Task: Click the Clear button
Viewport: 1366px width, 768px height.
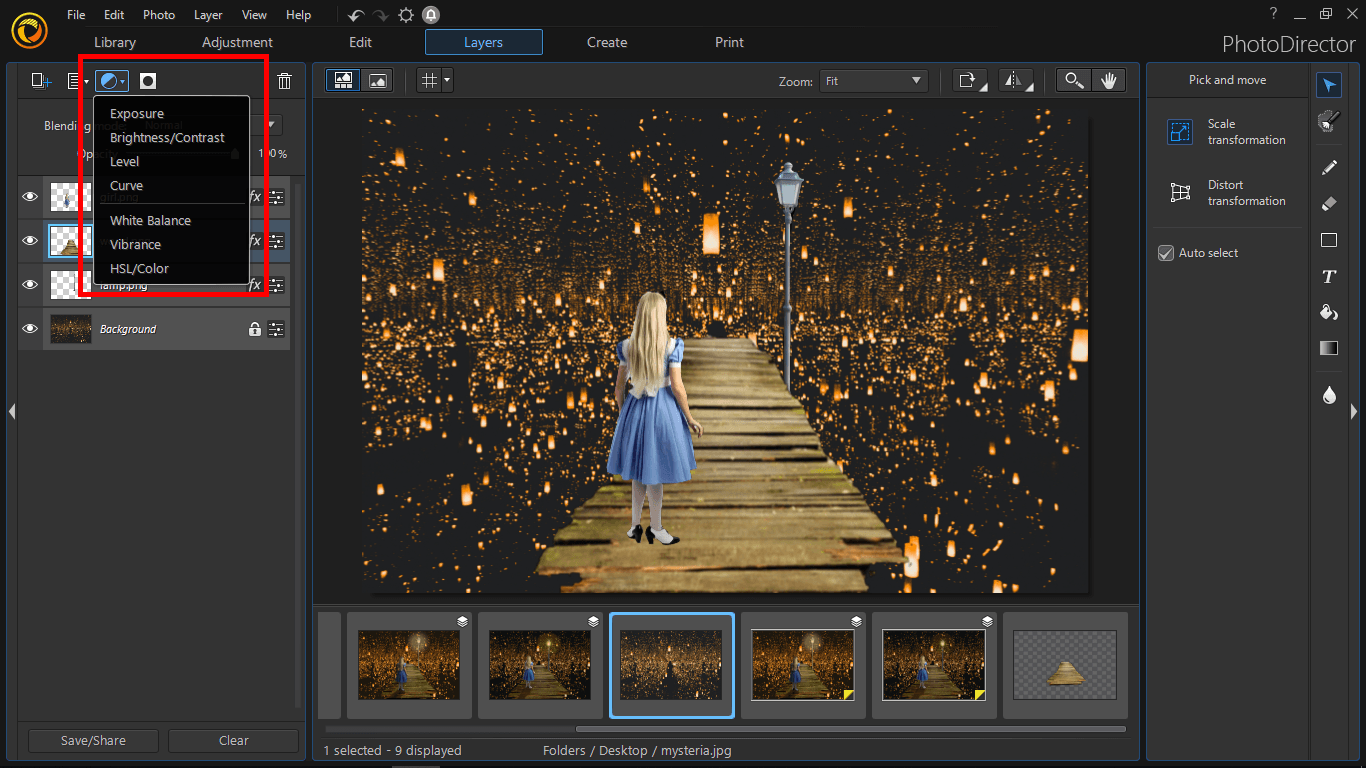Action: pos(233,741)
